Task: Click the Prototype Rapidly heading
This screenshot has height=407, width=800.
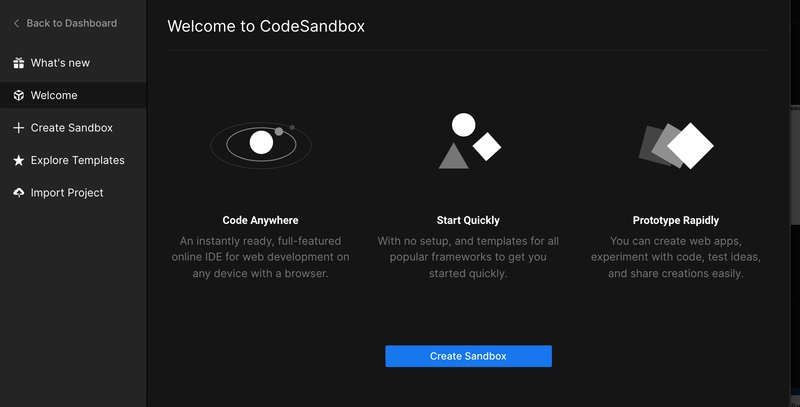Action: 676,220
